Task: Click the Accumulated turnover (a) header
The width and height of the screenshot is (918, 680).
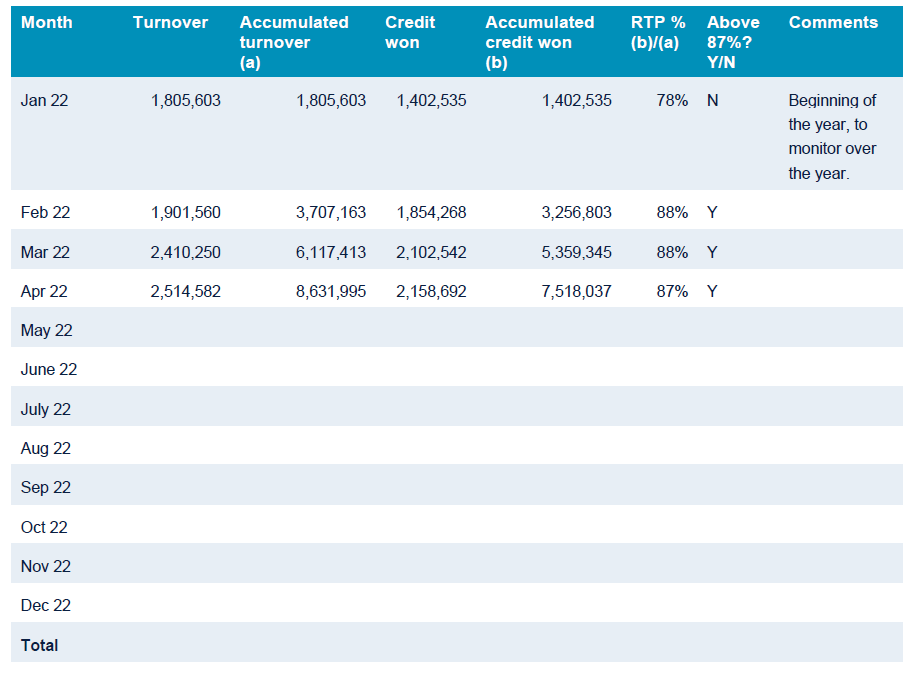Action: point(294,42)
